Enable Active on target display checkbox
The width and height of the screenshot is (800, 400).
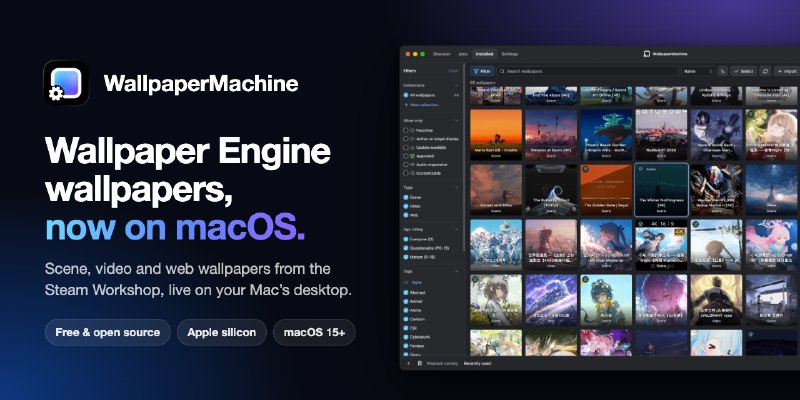[x=406, y=139]
